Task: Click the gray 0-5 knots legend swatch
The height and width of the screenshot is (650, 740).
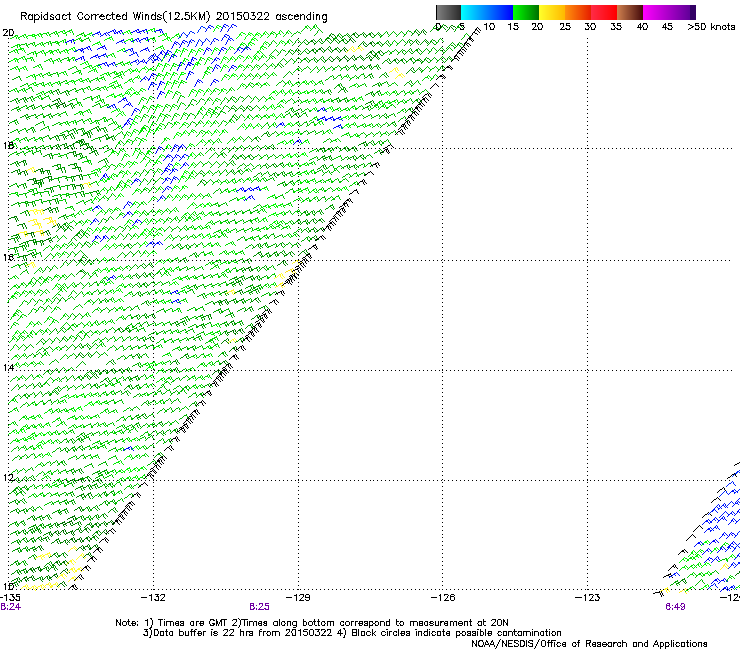Action: click(x=448, y=12)
